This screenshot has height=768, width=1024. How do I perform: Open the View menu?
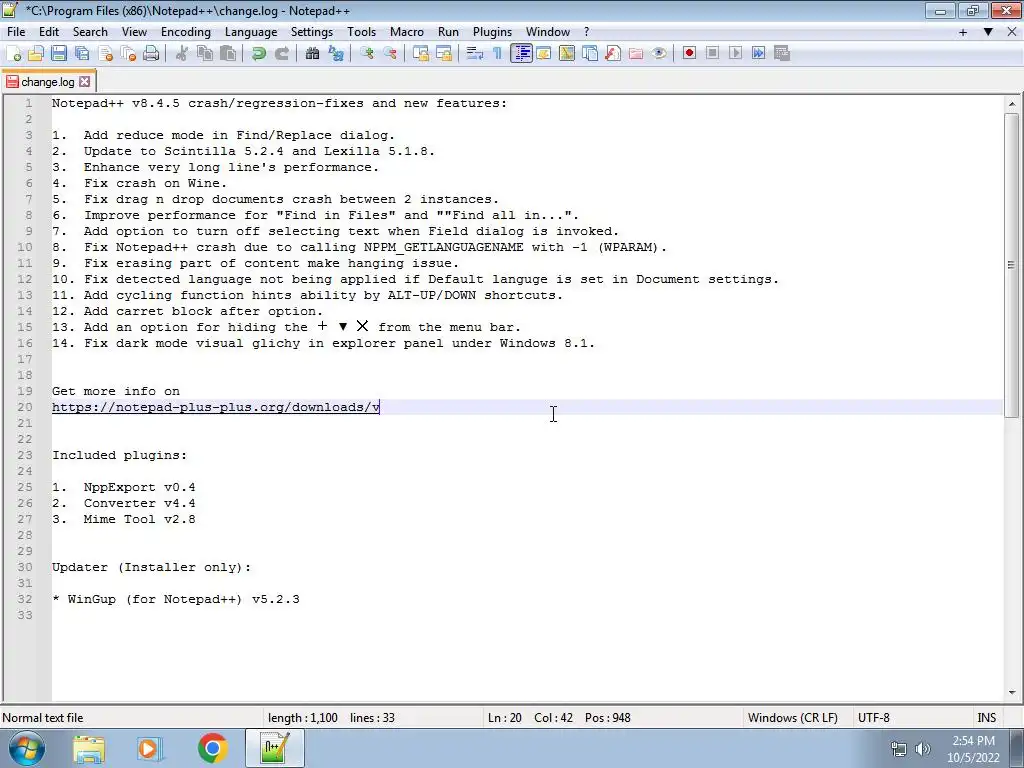pyautogui.click(x=134, y=32)
